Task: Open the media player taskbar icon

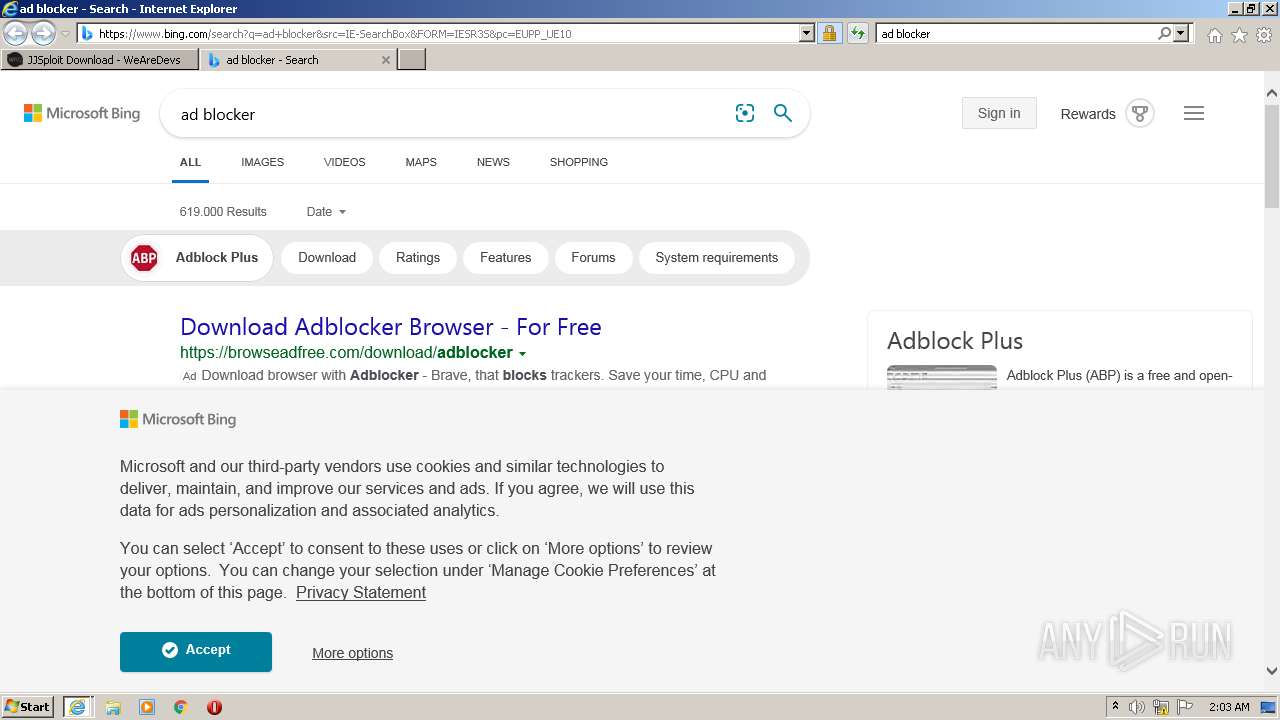Action: click(147, 707)
